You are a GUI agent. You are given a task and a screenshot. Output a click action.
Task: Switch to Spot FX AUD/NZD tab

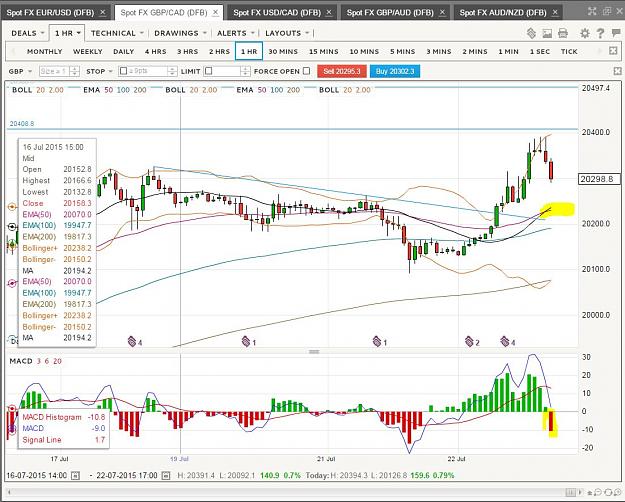tap(503, 12)
